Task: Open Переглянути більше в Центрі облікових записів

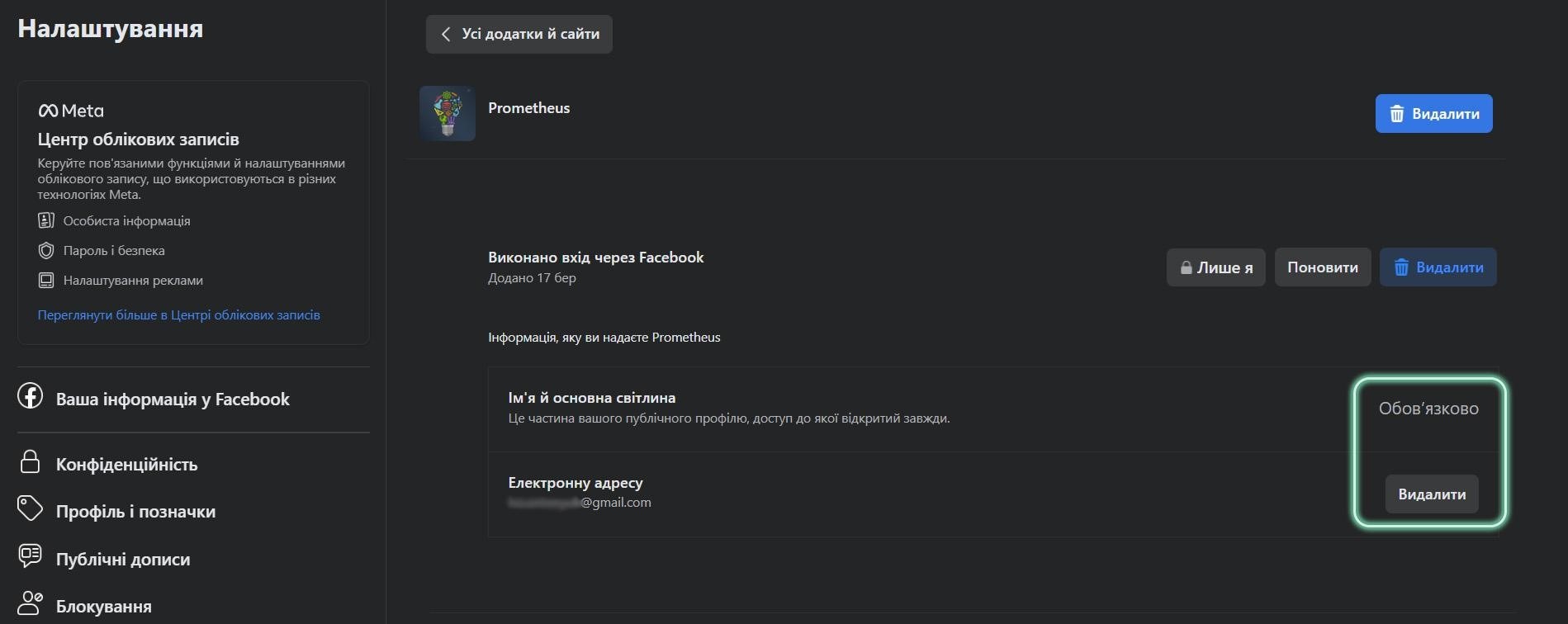Action: click(178, 314)
